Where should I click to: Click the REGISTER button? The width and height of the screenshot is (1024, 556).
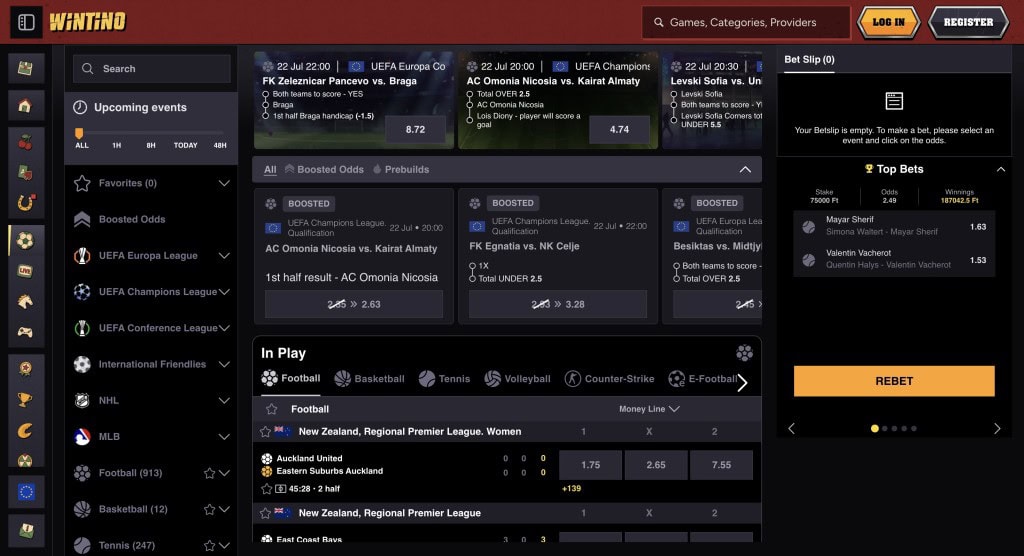pyautogui.click(x=968, y=22)
